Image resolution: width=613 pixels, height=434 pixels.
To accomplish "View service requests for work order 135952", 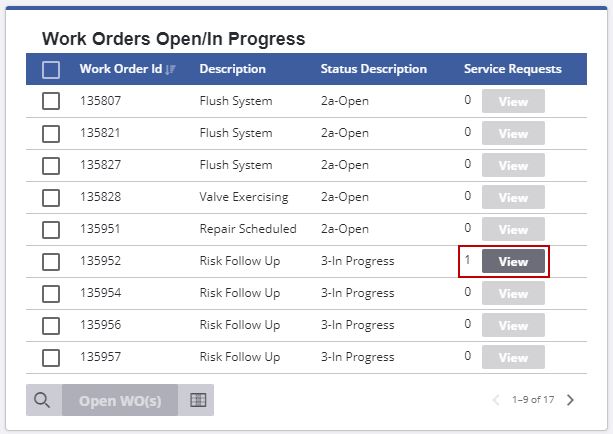I will tap(513, 261).
